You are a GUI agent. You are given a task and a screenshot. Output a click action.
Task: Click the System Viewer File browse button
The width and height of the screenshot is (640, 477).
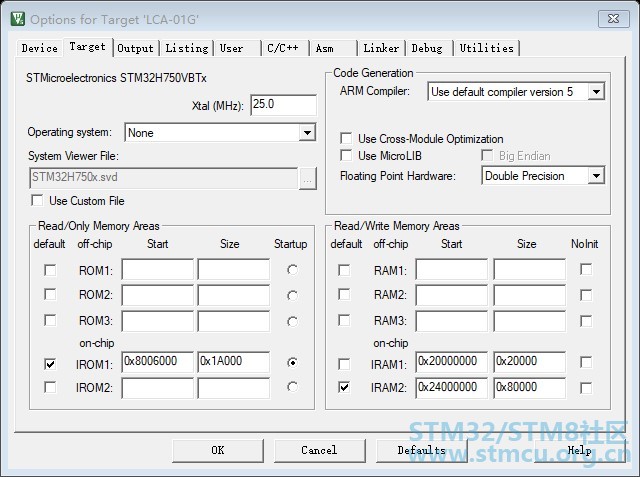coord(307,178)
